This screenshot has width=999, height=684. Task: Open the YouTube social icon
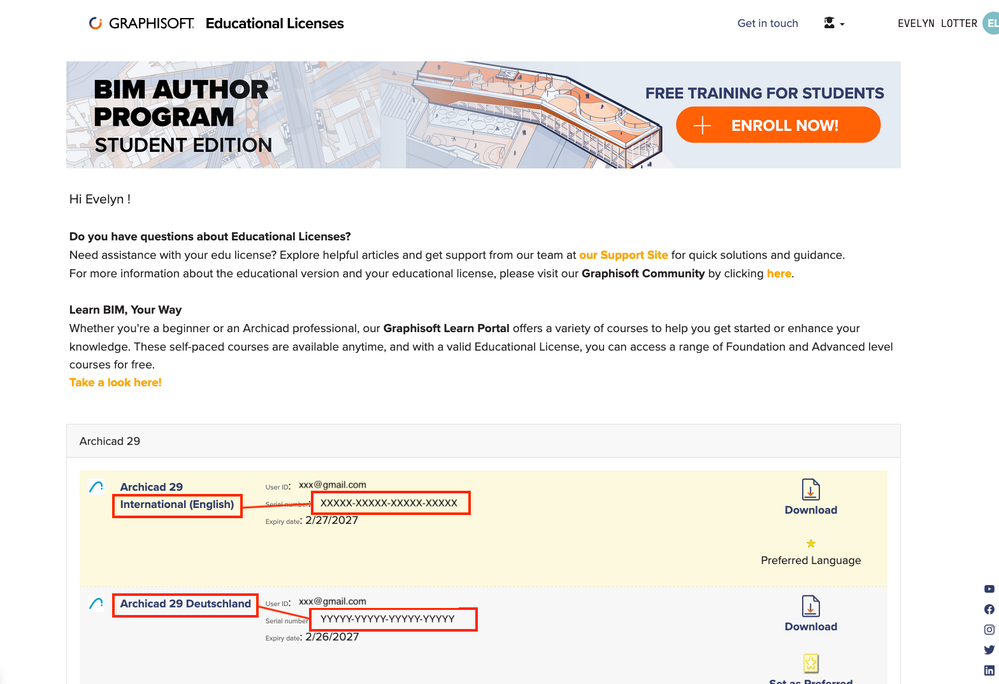pyautogui.click(x=989, y=589)
